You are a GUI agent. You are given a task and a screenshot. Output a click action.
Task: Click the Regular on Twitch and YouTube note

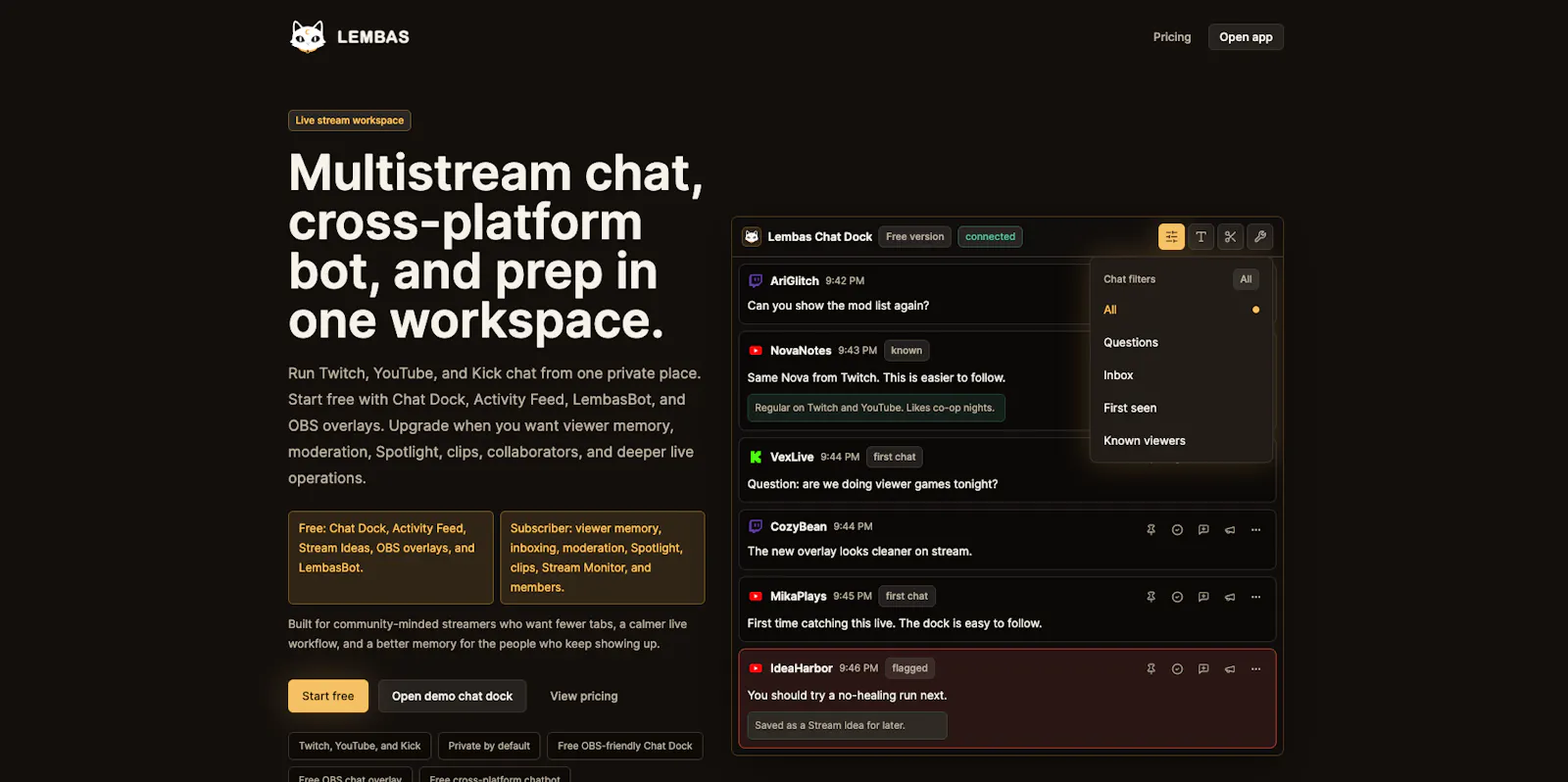tap(876, 408)
